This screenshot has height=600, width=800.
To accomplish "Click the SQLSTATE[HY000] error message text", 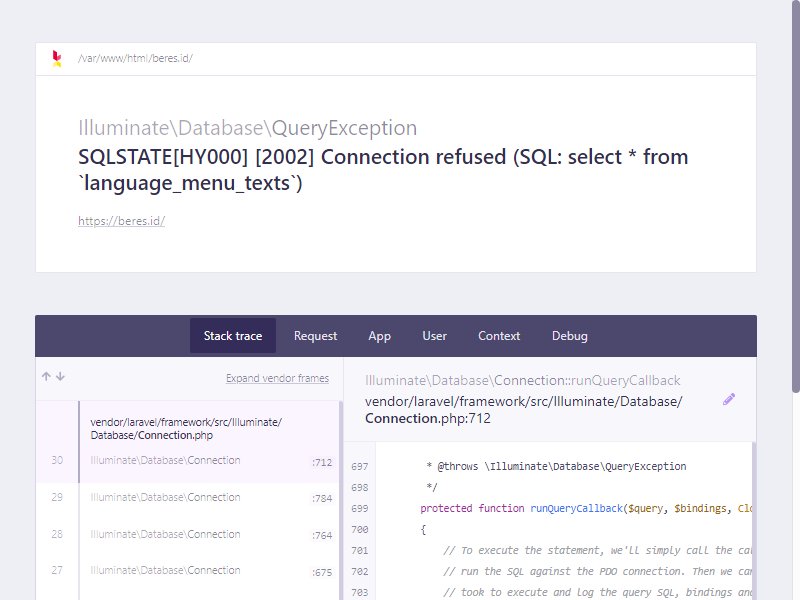I will tap(383, 169).
